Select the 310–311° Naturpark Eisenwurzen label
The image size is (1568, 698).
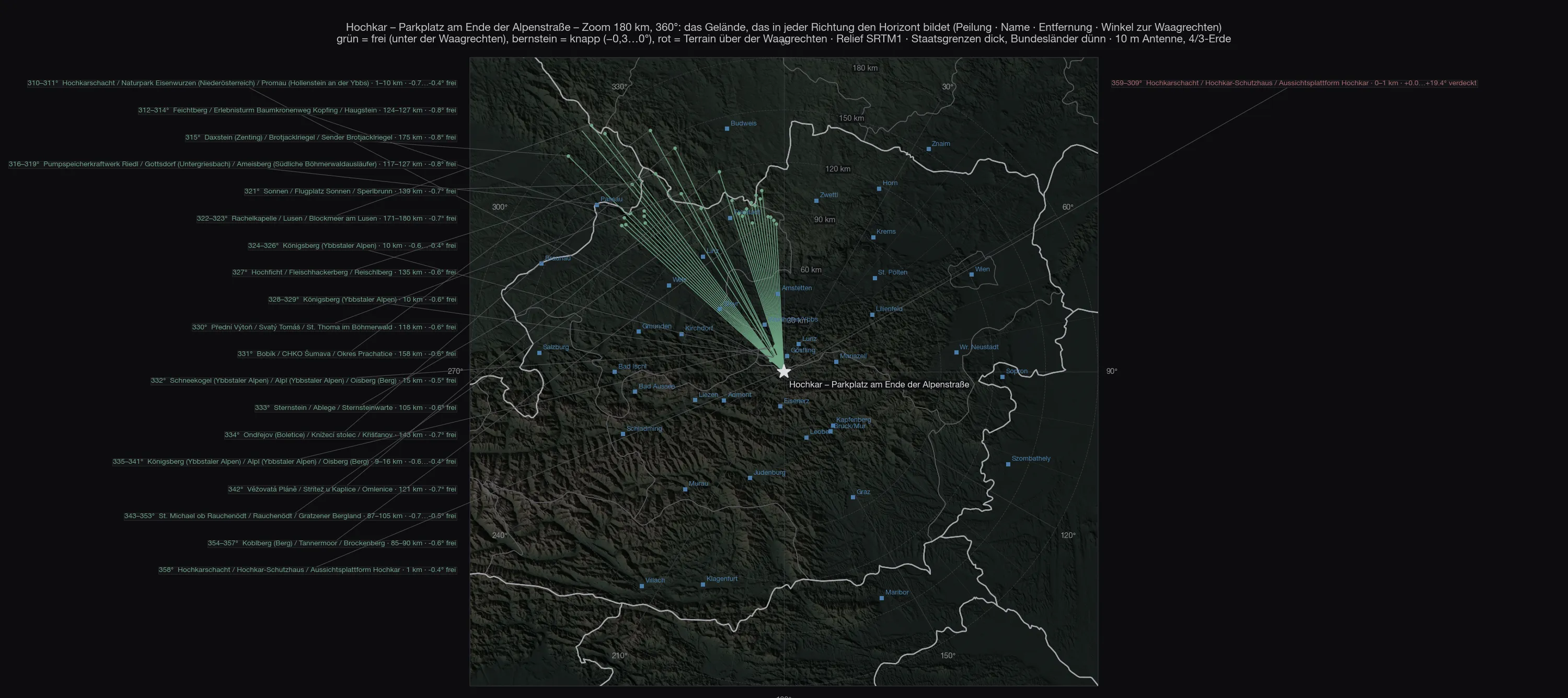[x=241, y=83]
